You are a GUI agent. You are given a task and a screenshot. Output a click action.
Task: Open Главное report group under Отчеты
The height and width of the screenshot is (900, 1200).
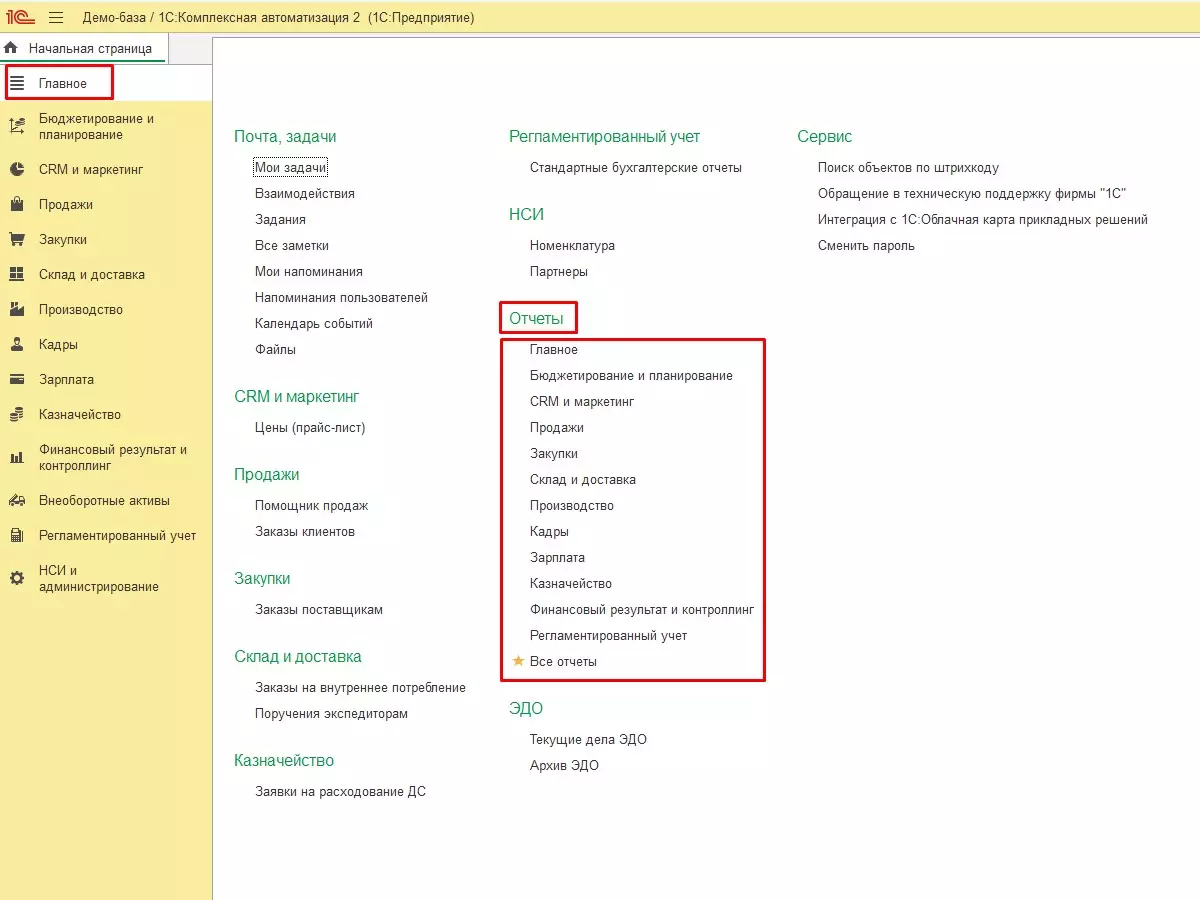(x=554, y=350)
